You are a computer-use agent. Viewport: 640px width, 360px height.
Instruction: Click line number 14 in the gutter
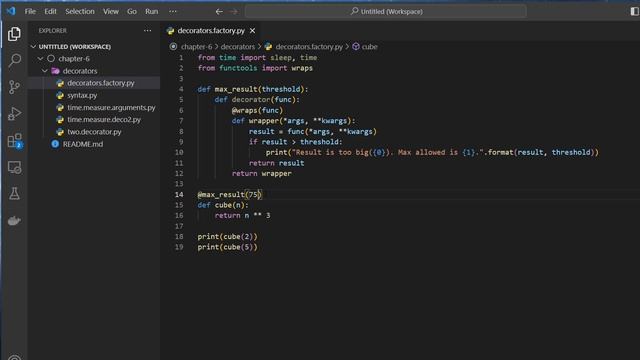(x=179, y=195)
